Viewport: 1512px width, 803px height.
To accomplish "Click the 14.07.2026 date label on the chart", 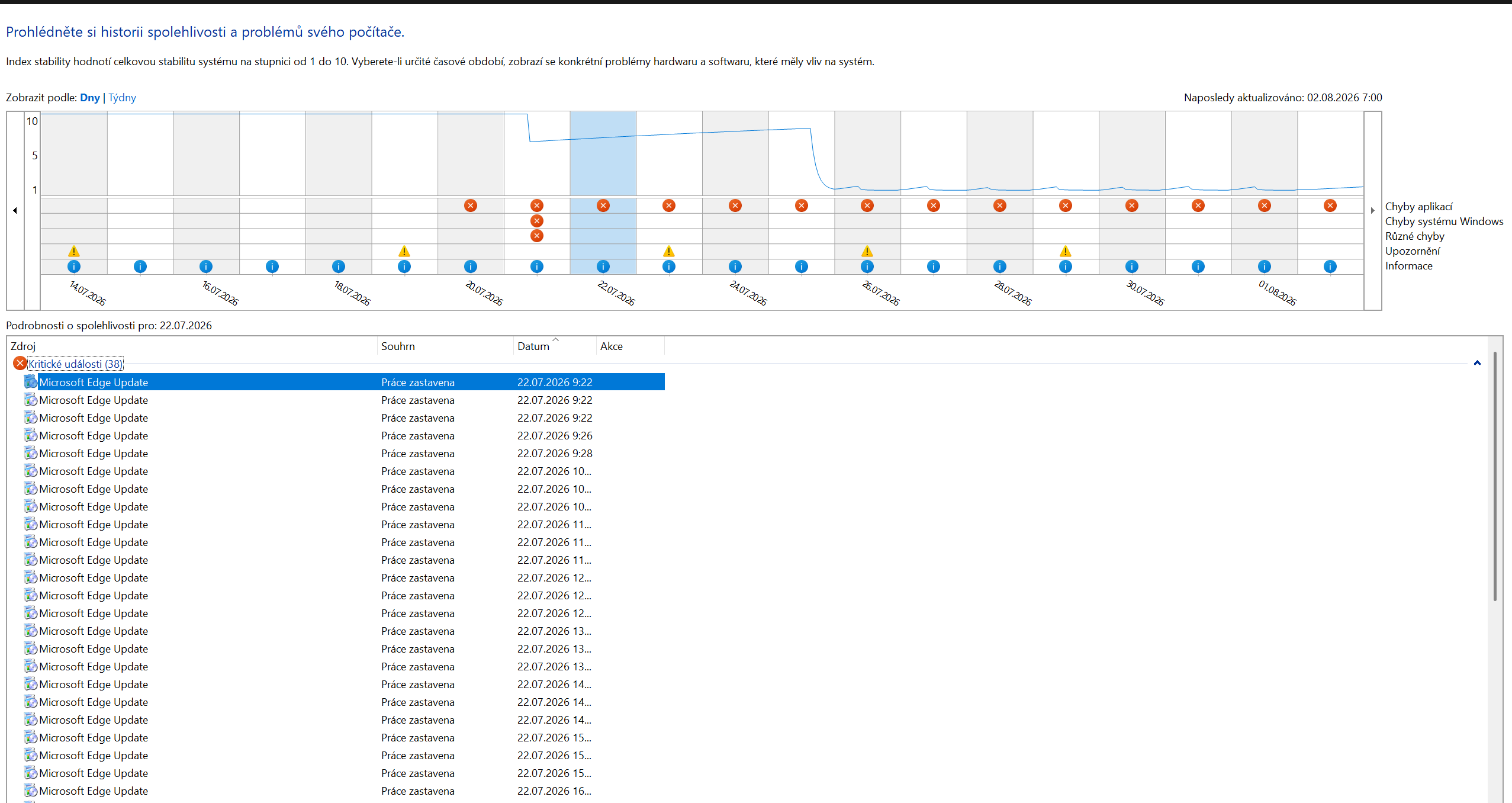I will [x=87, y=293].
